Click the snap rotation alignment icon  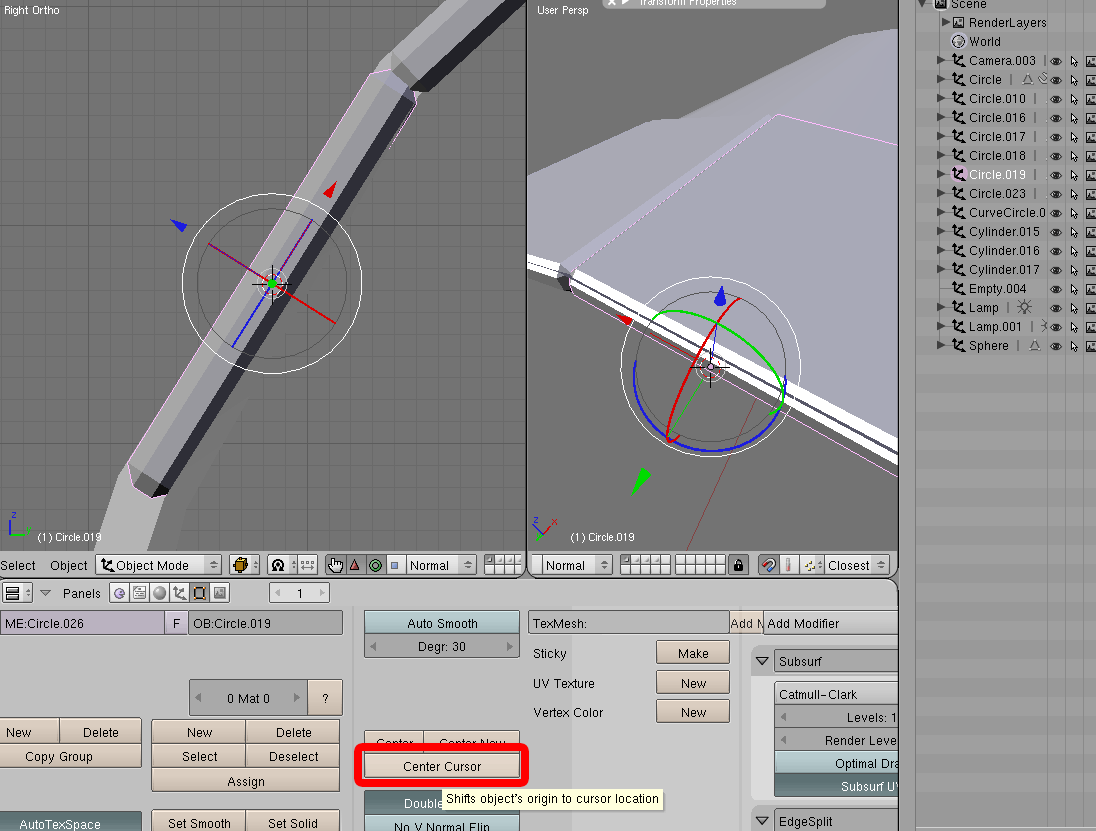click(x=788, y=565)
